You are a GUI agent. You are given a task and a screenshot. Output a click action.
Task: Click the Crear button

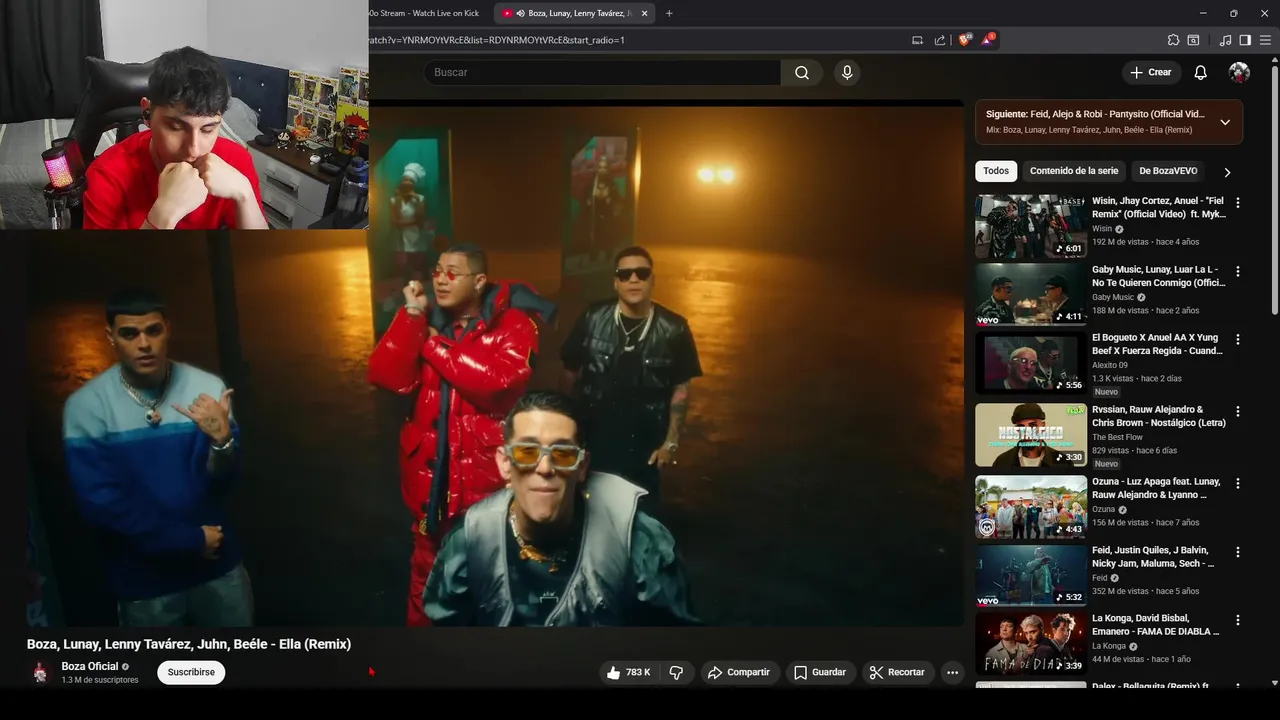click(x=1150, y=72)
